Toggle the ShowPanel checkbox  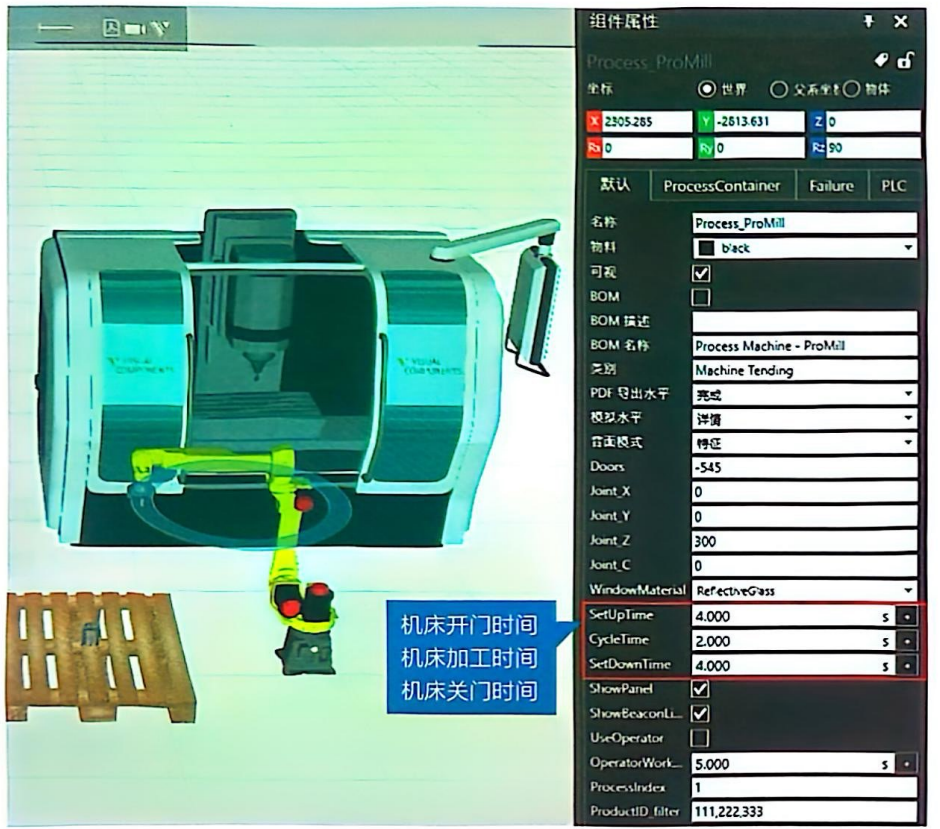click(700, 689)
